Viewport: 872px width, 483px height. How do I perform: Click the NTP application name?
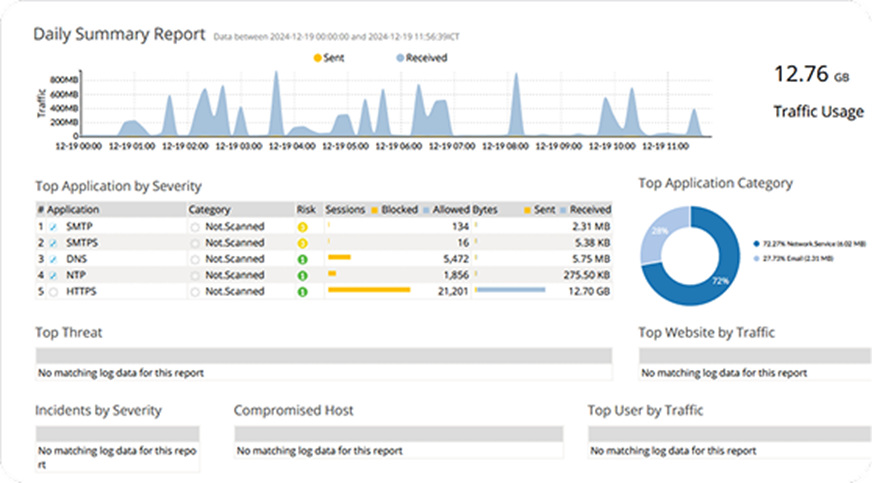tap(76, 275)
